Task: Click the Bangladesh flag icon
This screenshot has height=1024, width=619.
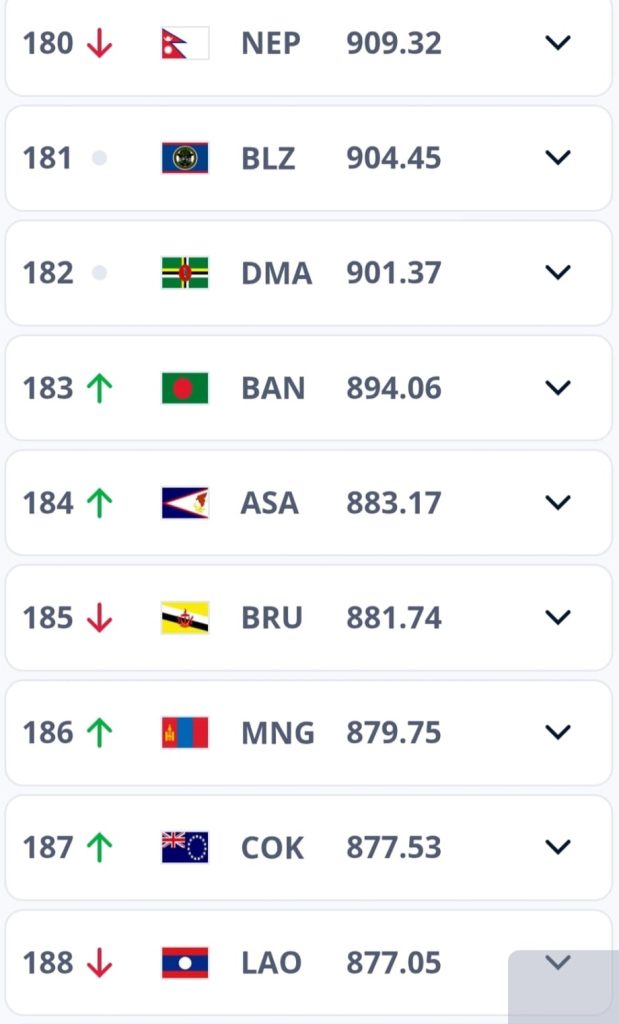Action: coord(185,388)
